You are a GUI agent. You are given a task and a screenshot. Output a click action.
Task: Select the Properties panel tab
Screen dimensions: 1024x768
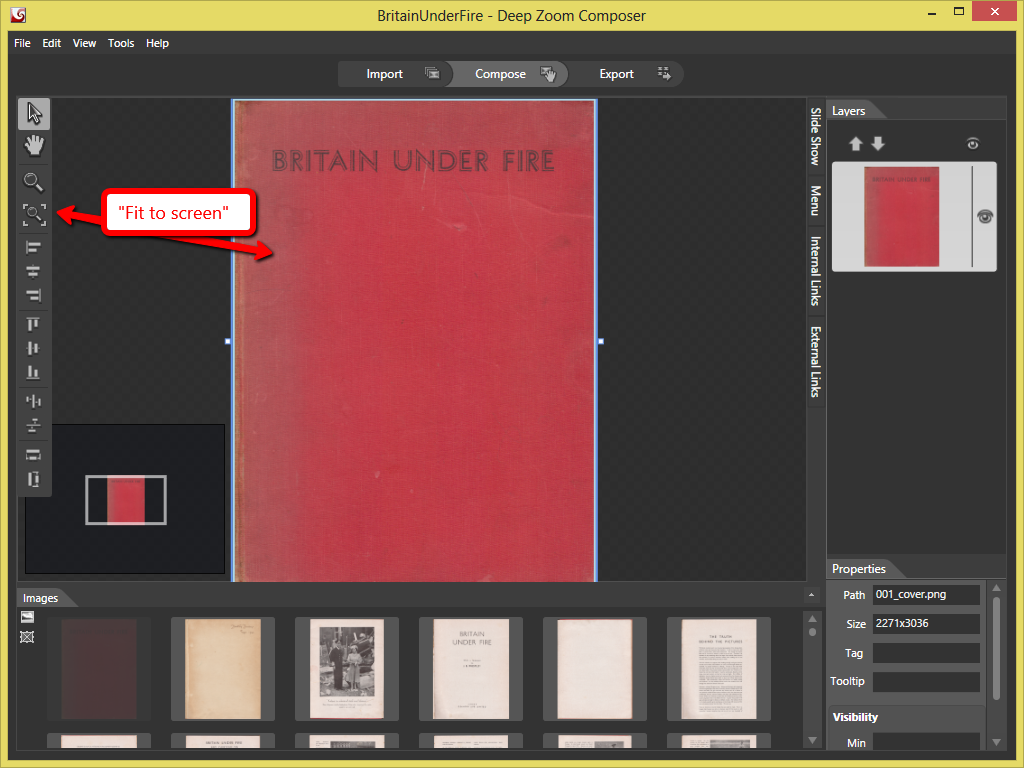point(859,569)
